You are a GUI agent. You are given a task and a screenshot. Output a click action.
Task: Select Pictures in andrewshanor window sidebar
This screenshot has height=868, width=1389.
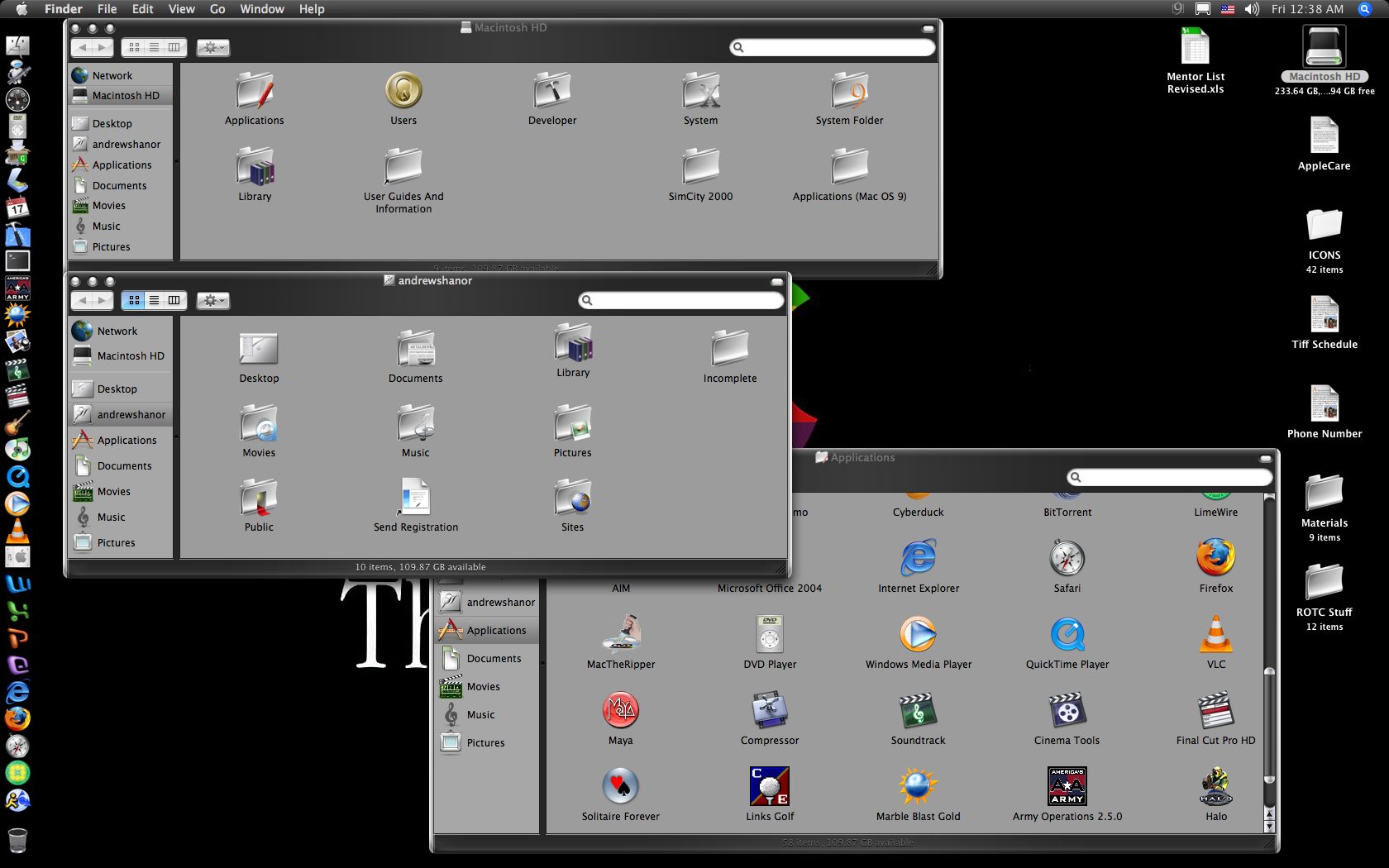coord(121,542)
